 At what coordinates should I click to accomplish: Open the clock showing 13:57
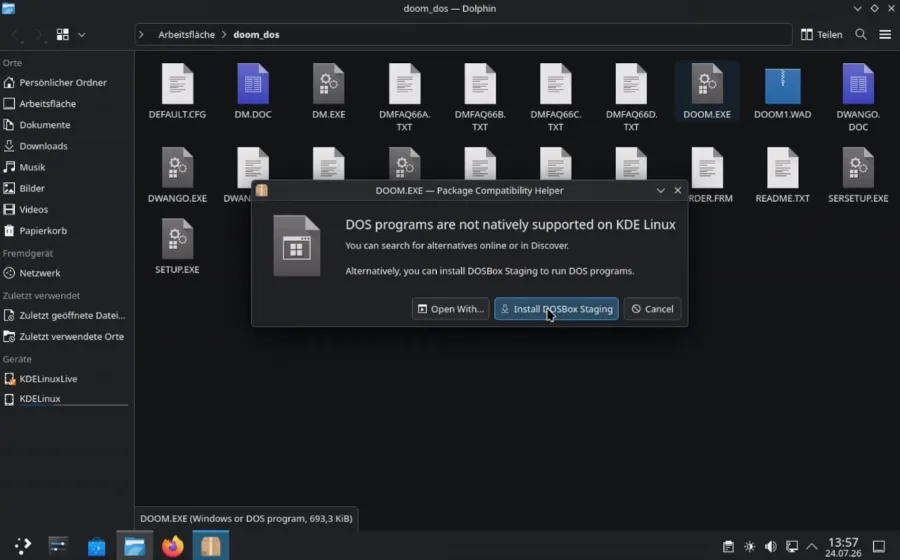pos(843,546)
